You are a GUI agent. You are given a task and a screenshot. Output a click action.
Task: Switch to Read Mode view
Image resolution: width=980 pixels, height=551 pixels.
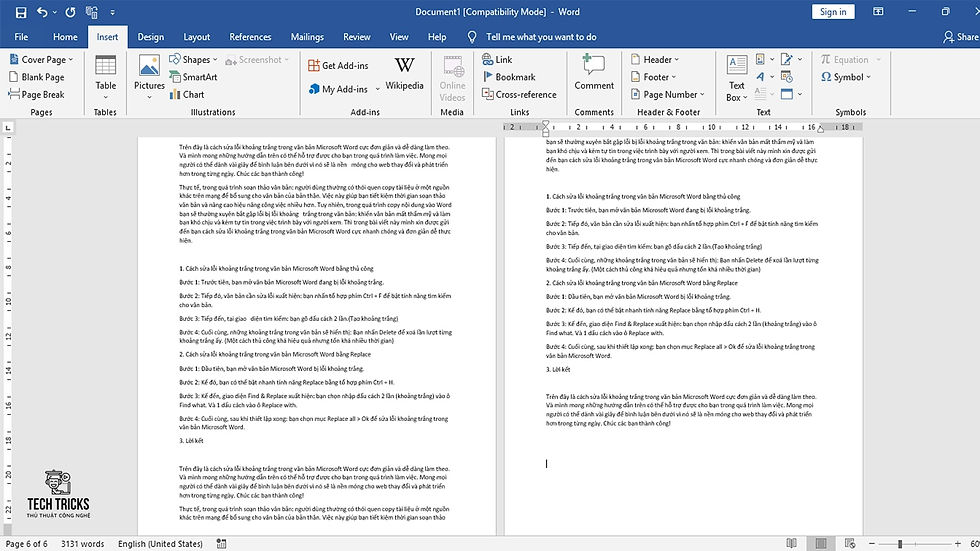point(791,544)
